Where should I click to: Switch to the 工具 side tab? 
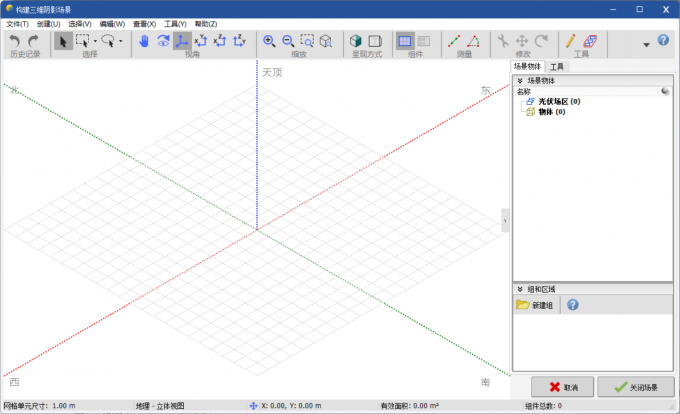(557, 67)
